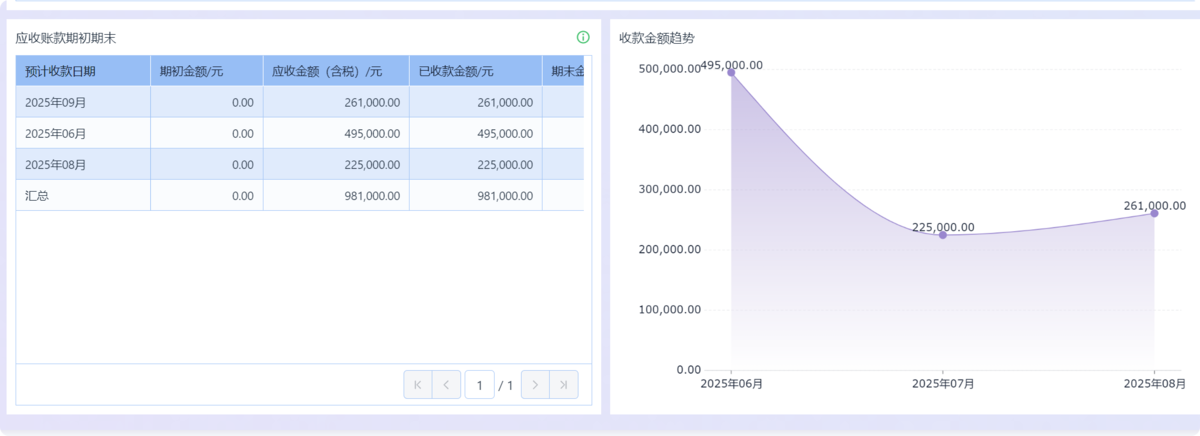The height and width of the screenshot is (436, 1200).
Task: Click the page number input showing 1
Action: tap(479, 385)
